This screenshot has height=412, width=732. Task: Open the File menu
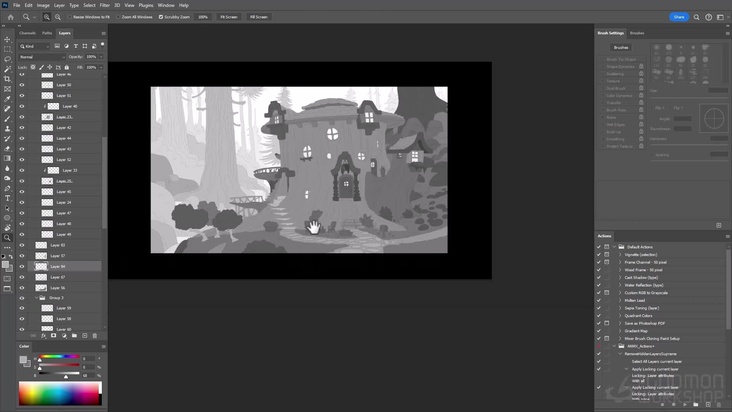[16, 5]
